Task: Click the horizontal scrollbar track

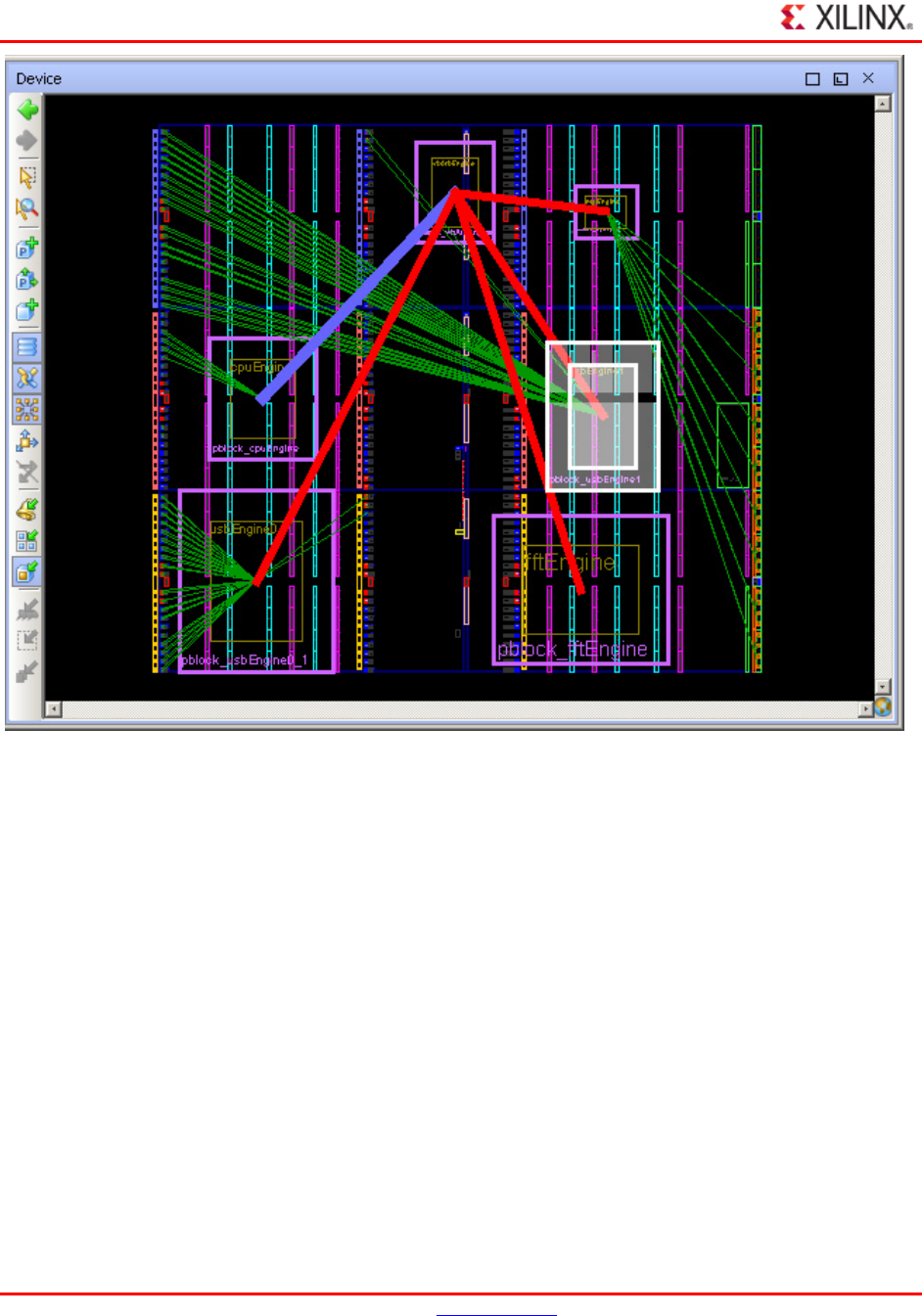Action: point(460,709)
